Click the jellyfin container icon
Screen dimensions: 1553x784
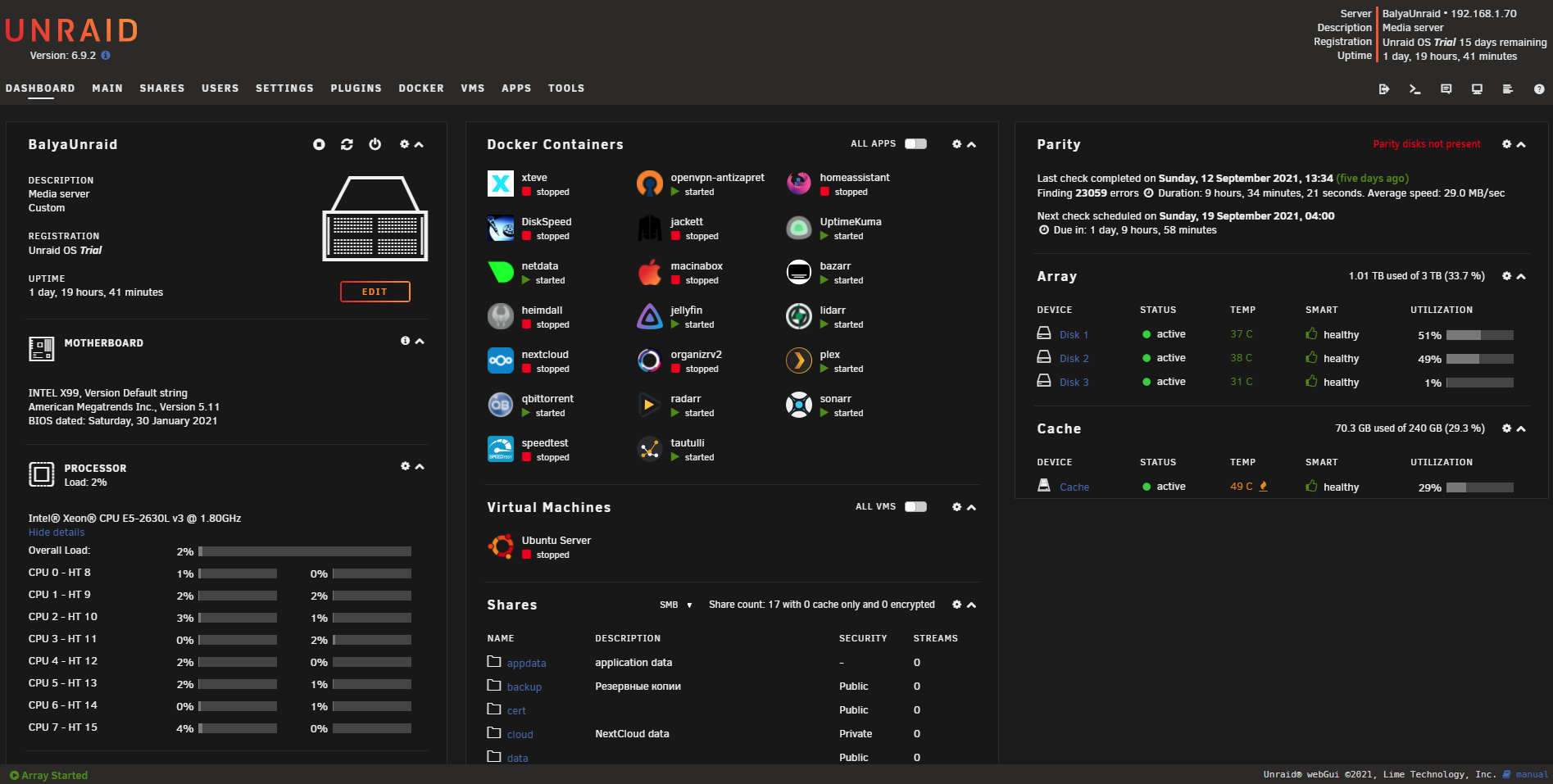649,316
